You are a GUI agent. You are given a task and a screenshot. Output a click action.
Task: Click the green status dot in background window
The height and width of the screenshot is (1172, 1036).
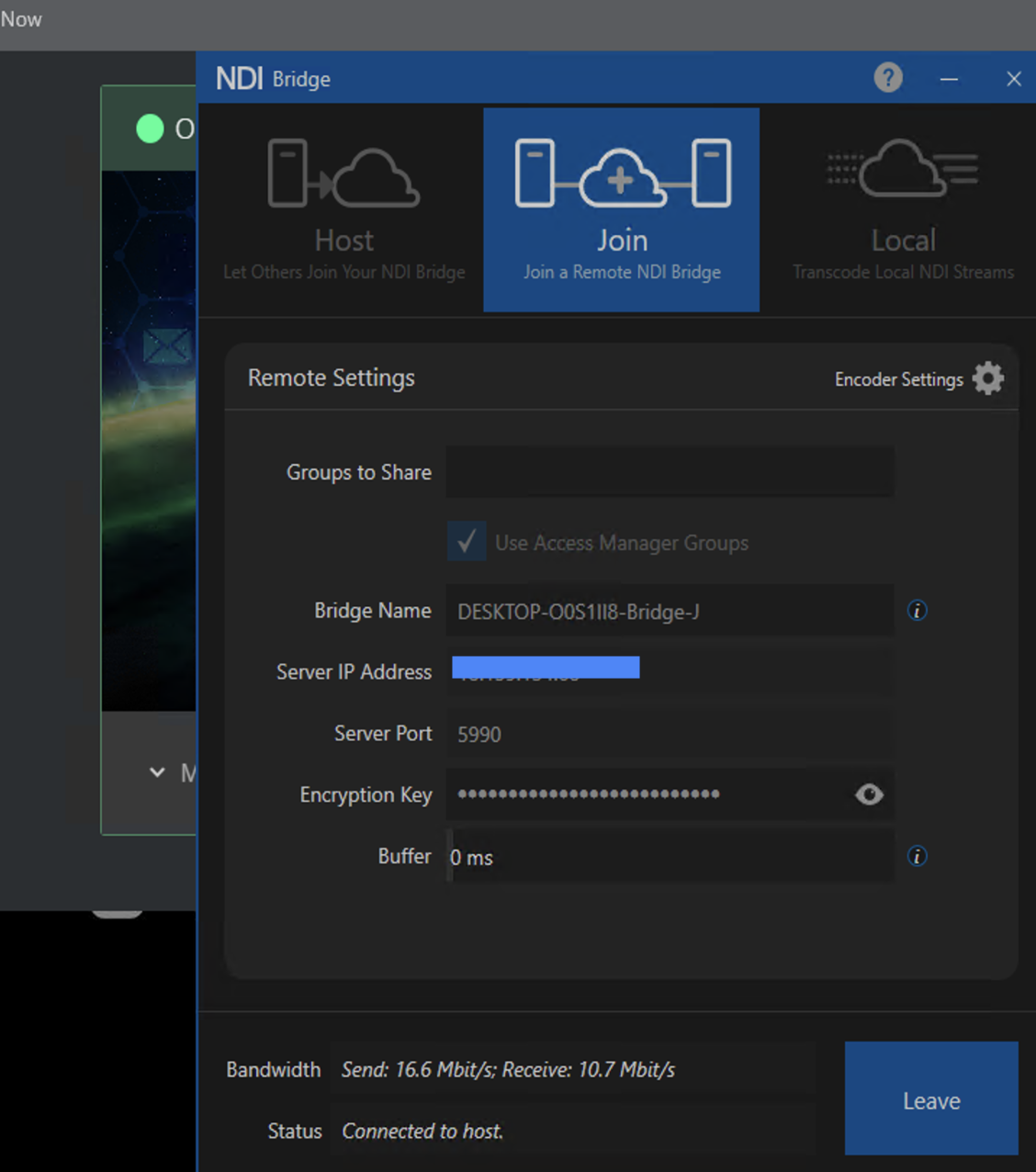pyautogui.click(x=150, y=129)
